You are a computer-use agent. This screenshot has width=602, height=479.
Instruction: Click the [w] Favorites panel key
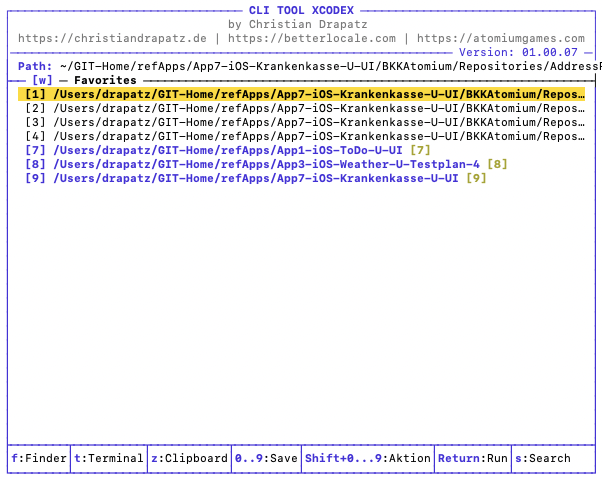42,80
